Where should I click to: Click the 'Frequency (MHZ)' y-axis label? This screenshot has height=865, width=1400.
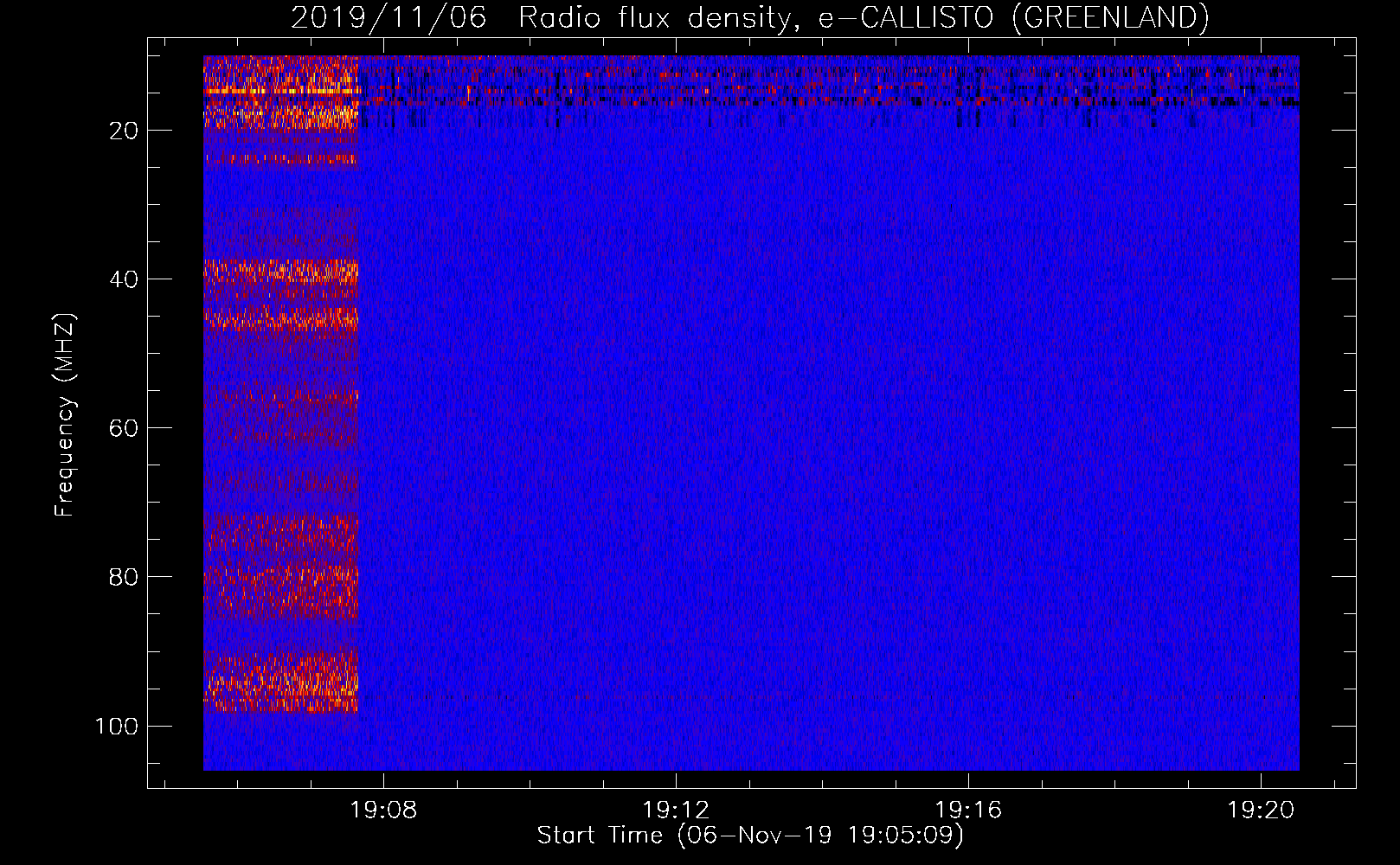tap(65, 415)
